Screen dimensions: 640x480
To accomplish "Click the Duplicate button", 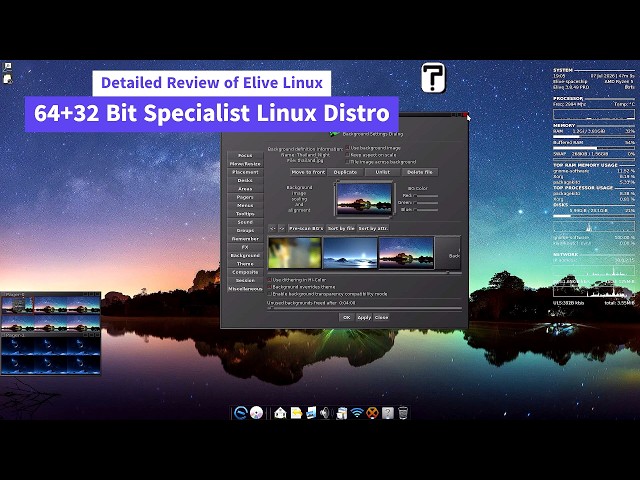I will (345, 172).
